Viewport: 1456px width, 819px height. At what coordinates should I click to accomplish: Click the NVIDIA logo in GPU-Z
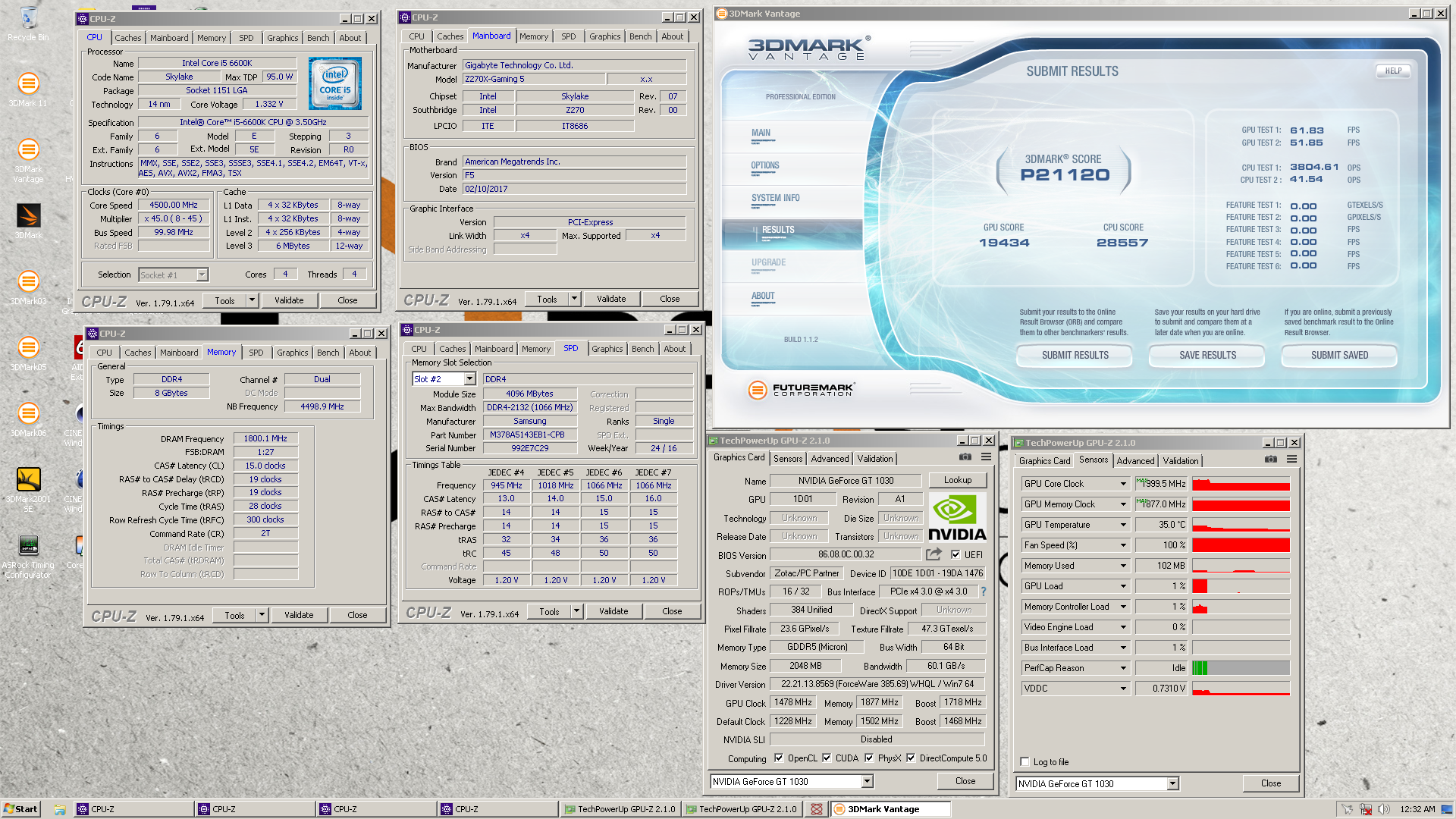(957, 517)
